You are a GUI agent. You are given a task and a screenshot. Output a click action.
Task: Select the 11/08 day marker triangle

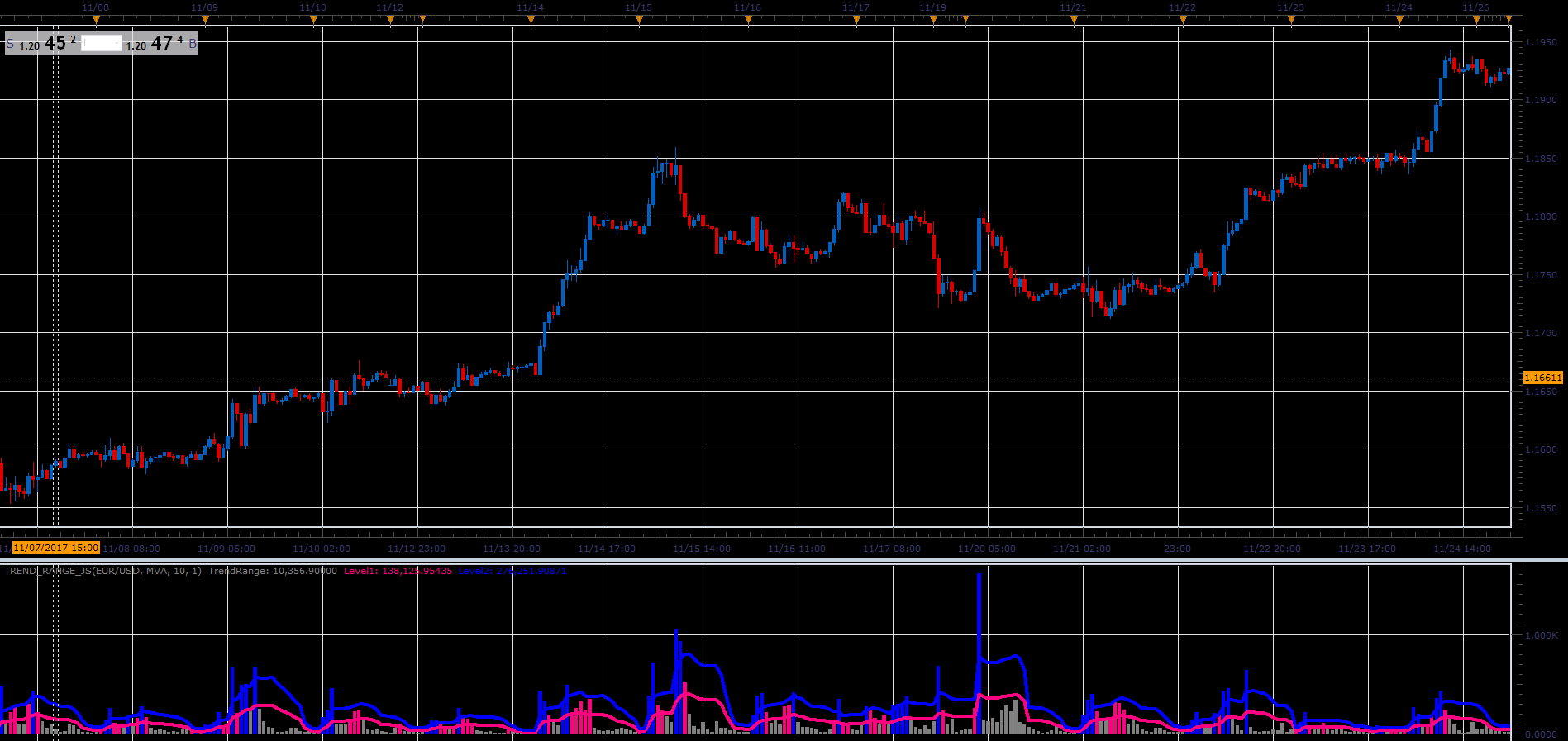point(96,19)
